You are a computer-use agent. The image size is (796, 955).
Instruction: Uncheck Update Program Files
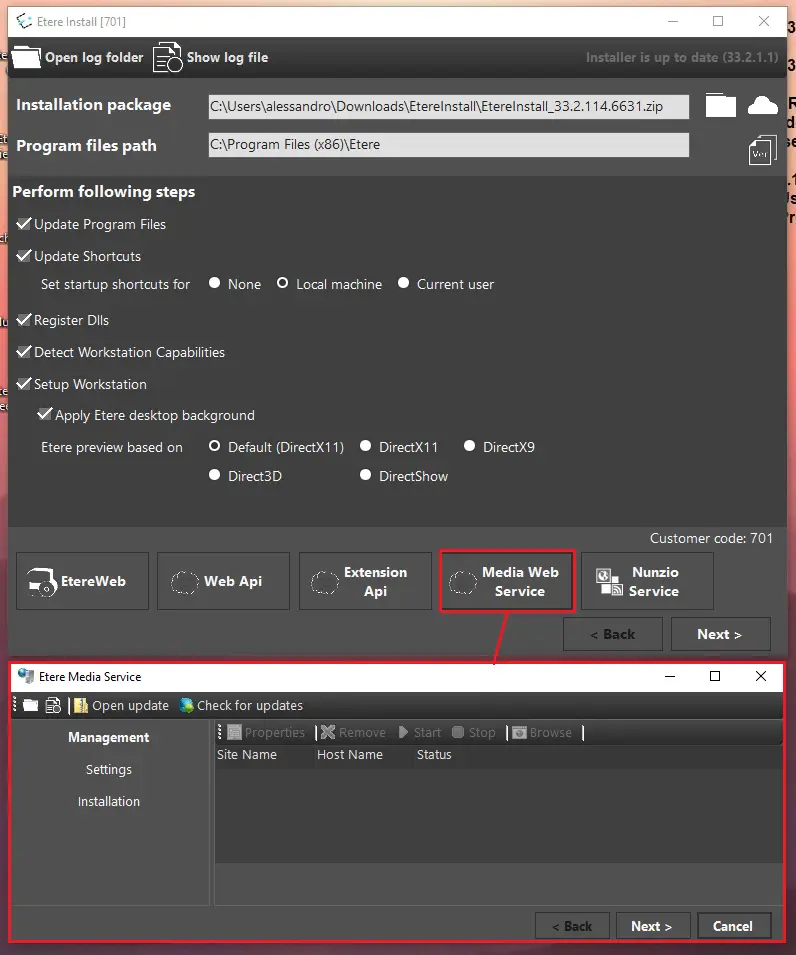pos(25,224)
